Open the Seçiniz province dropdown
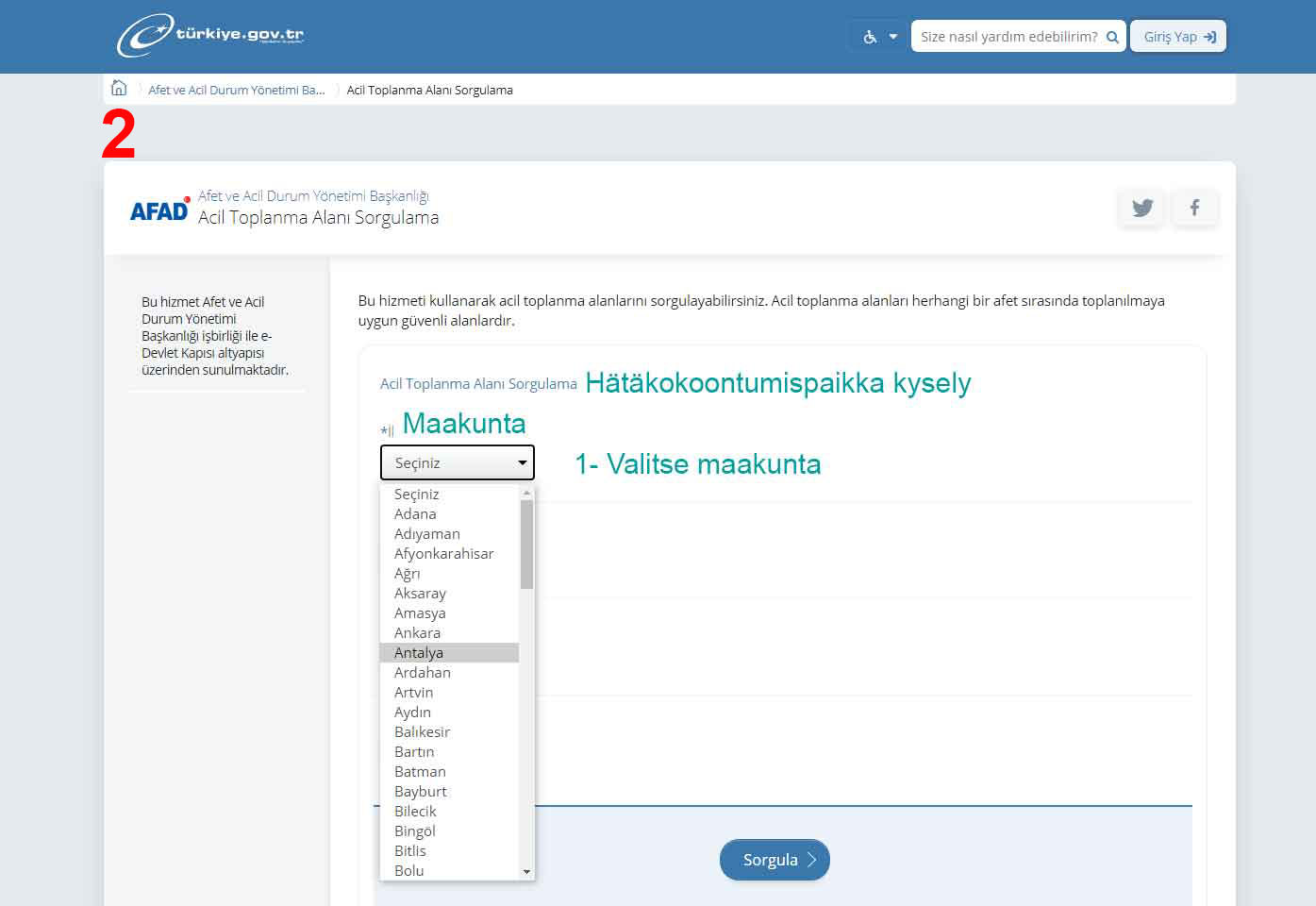Viewport: 1316px width, 906px height. pyautogui.click(x=458, y=463)
